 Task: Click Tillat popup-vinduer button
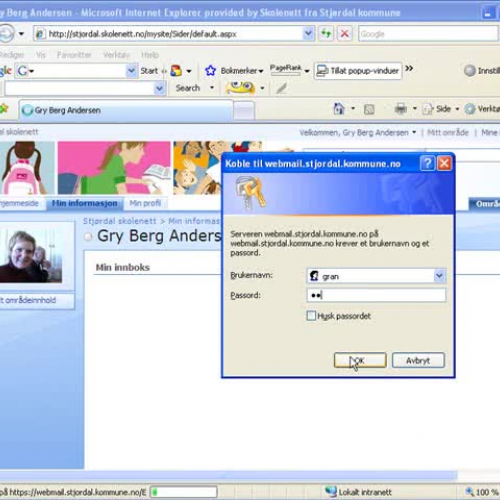point(358,71)
